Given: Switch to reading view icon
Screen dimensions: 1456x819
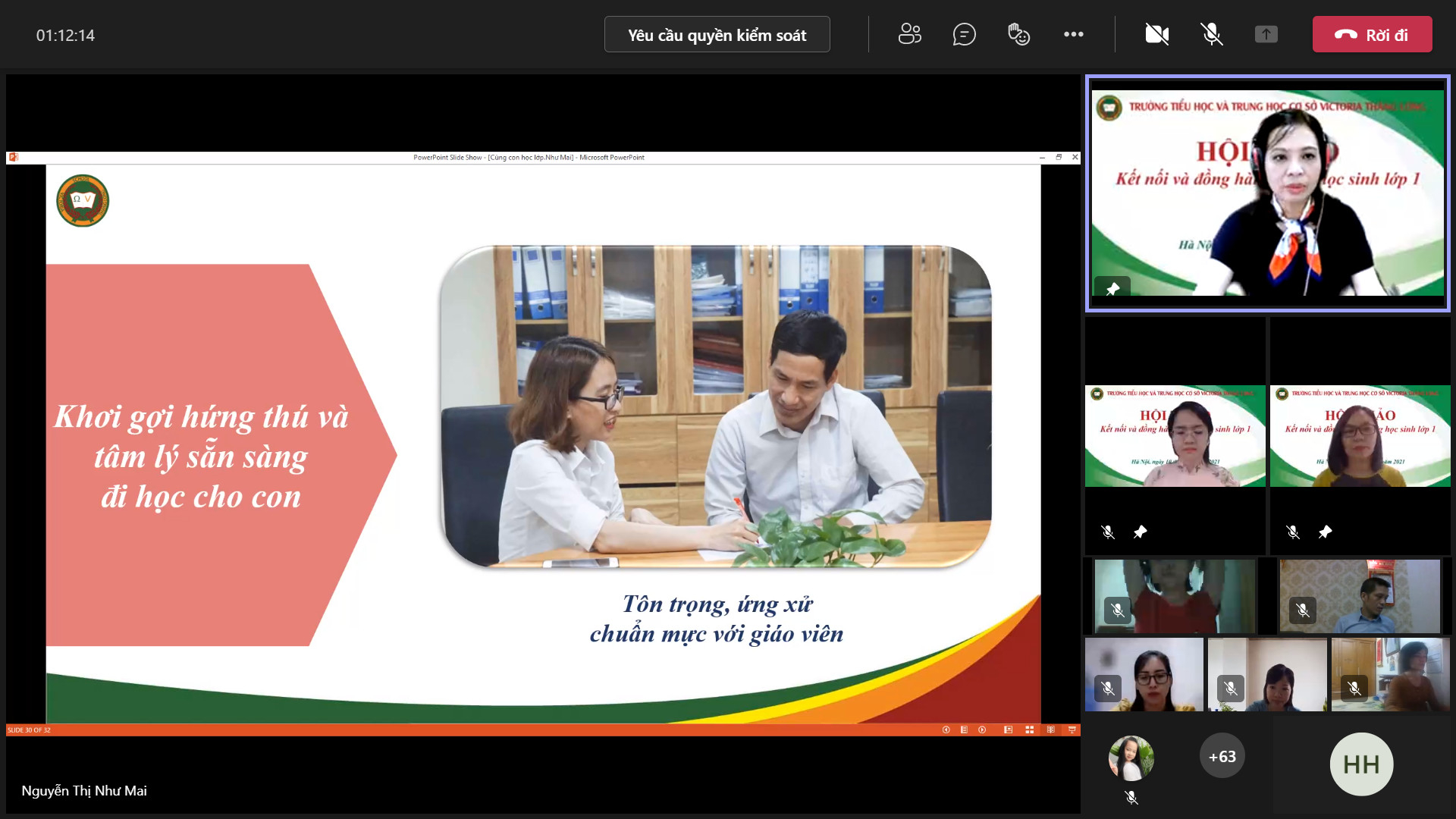Looking at the screenshot, I should [x=1050, y=730].
